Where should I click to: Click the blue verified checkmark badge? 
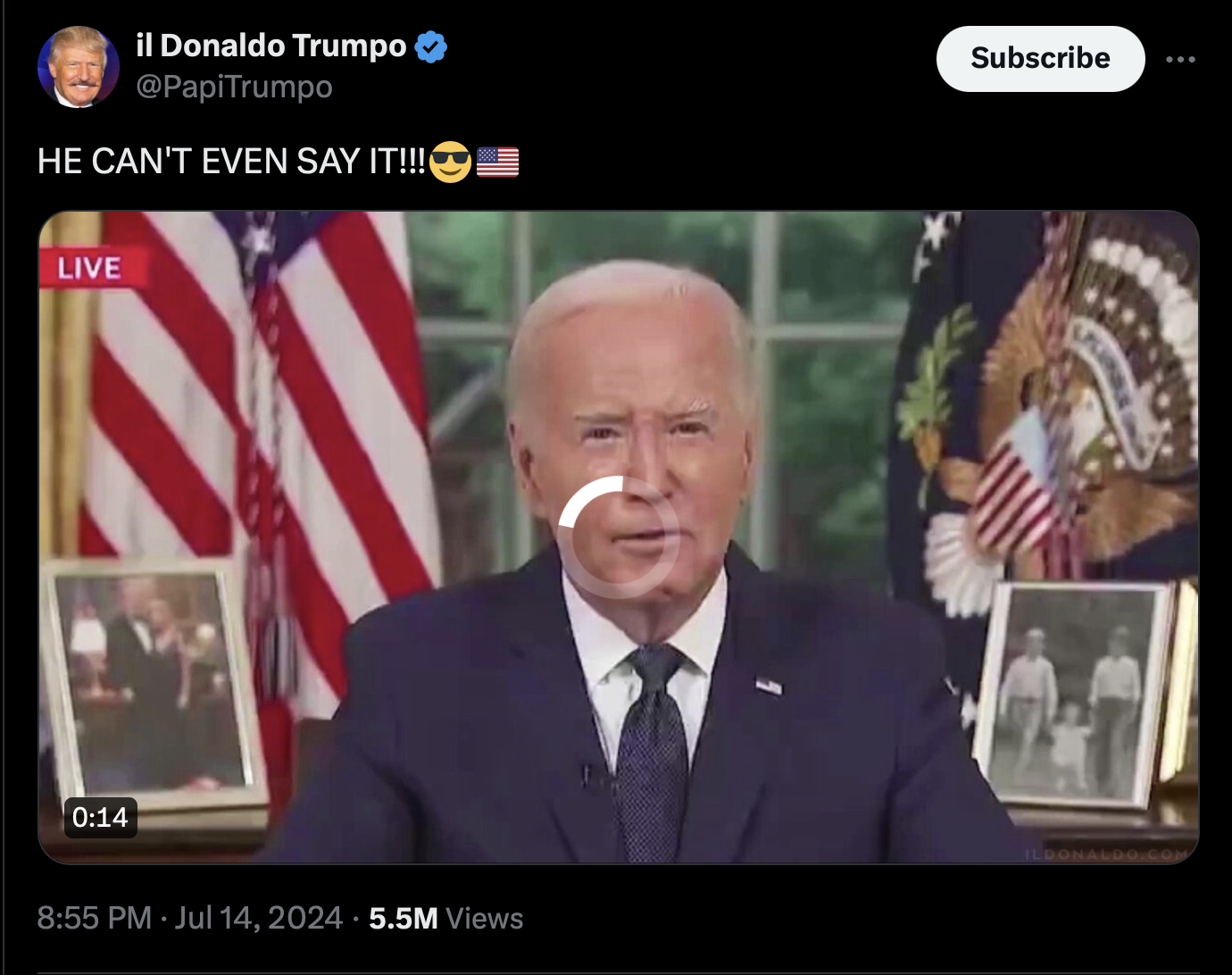point(431,46)
